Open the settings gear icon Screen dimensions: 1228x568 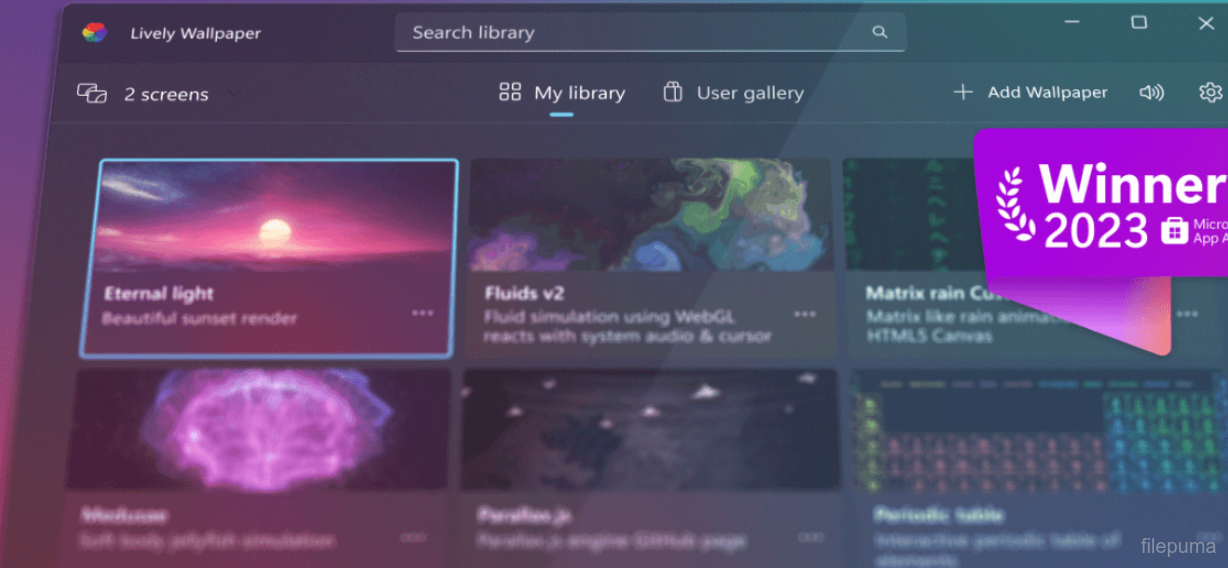point(1210,92)
